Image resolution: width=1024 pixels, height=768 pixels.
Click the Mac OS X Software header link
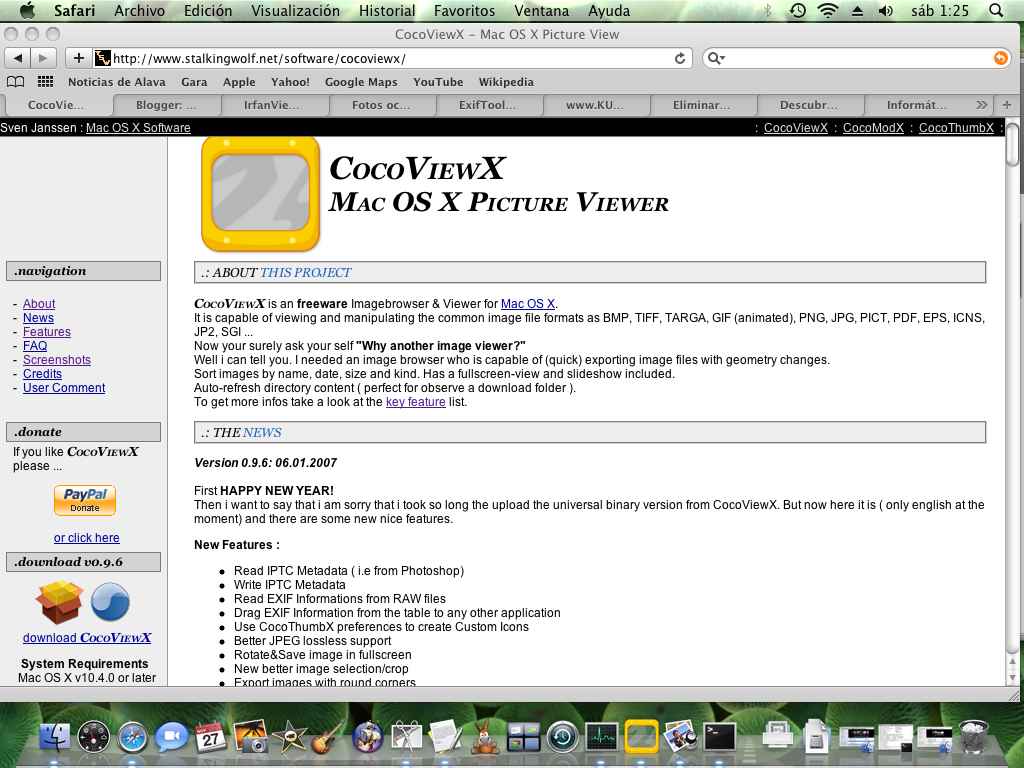138,127
